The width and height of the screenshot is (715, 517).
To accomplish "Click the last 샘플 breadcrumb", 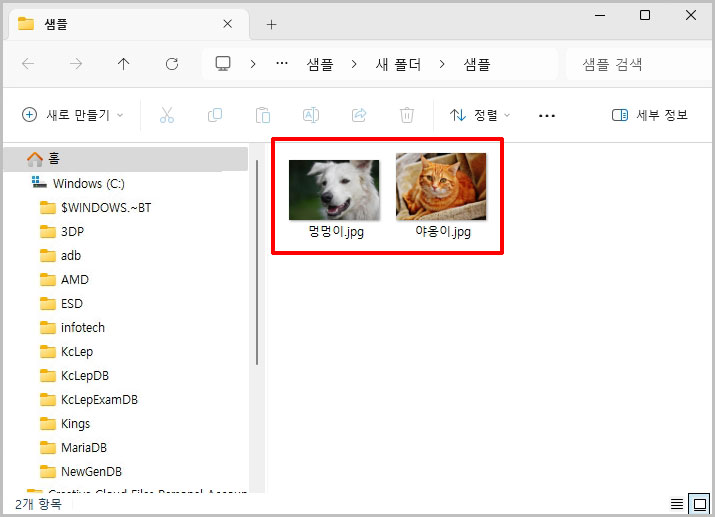I will point(477,64).
